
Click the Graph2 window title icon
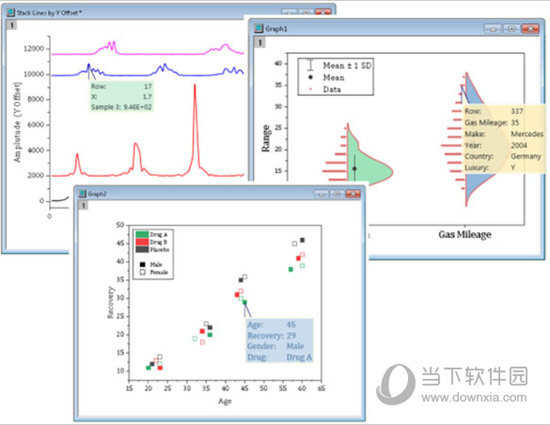[x=82, y=194]
